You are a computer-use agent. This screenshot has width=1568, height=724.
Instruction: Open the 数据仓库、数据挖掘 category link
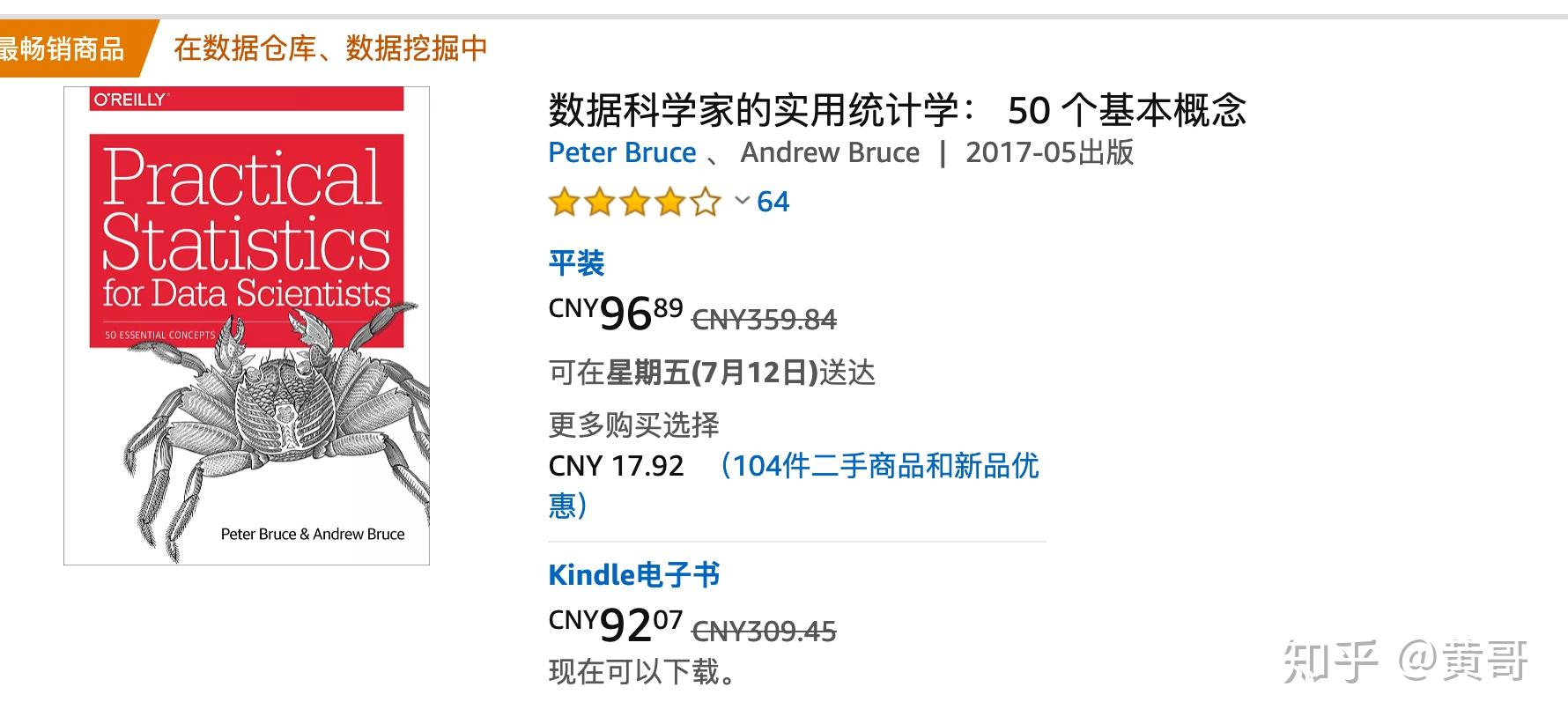pyautogui.click(x=329, y=48)
